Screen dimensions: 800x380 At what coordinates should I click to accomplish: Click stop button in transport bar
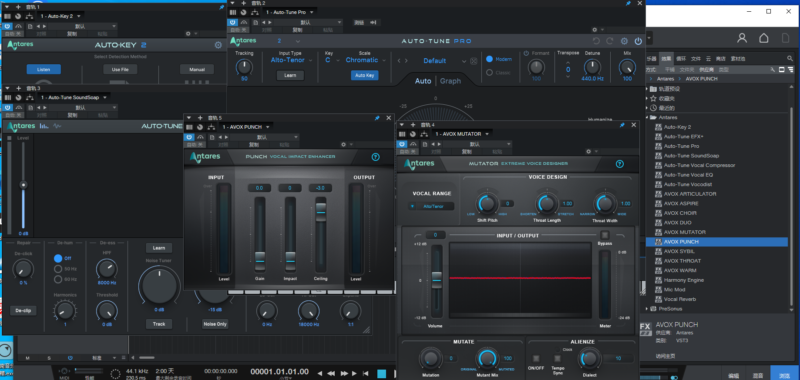381,373
